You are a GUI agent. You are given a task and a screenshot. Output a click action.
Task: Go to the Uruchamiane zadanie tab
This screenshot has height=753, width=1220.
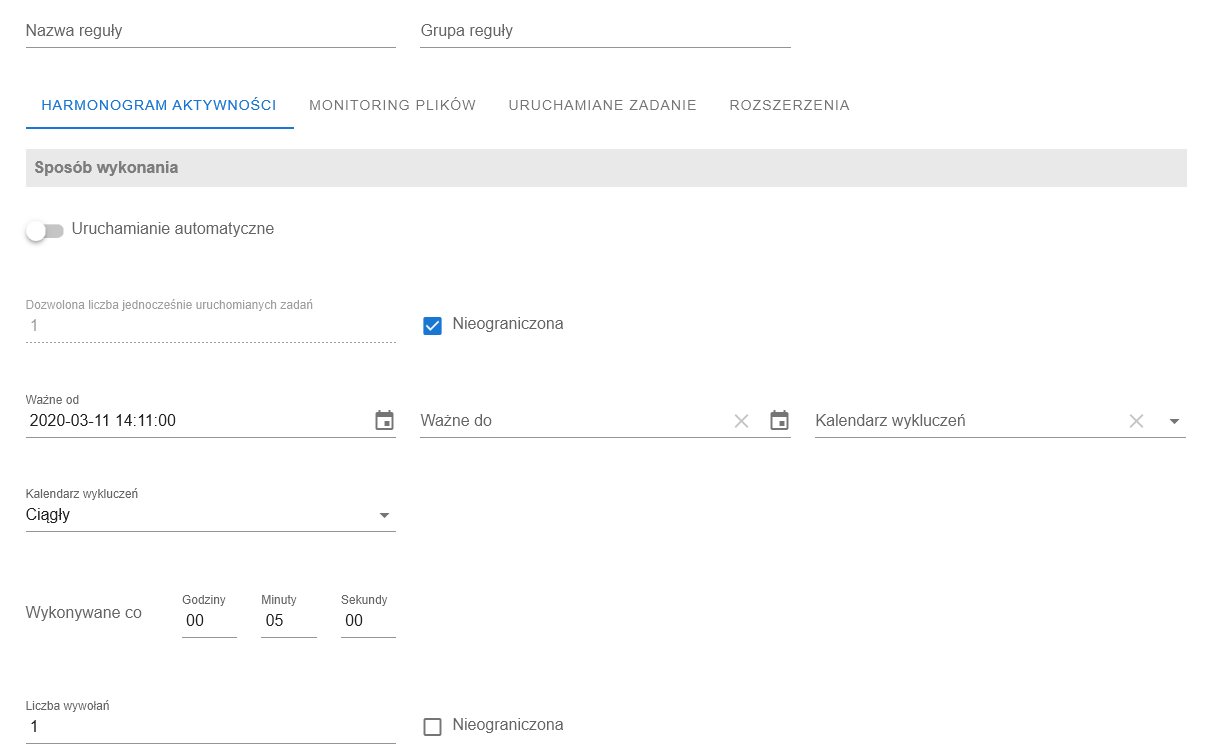click(602, 105)
